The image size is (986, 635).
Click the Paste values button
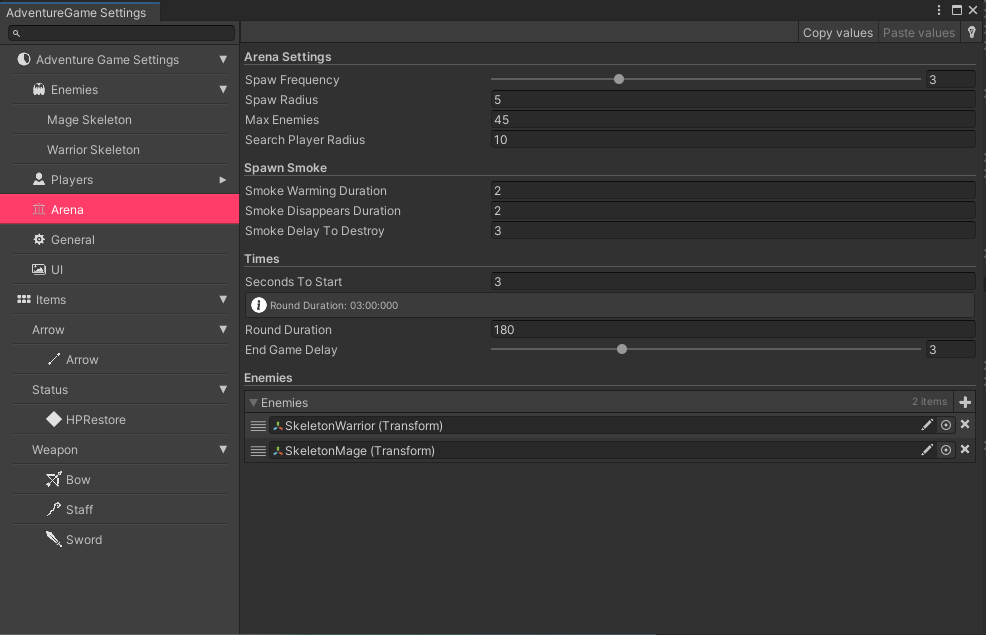(919, 33)
